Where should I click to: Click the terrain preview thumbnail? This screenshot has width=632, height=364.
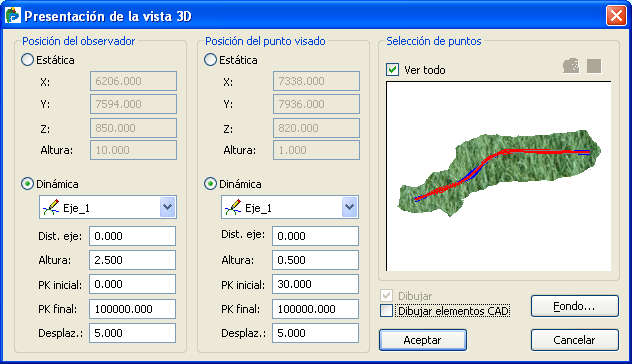[x=499, y=176]
